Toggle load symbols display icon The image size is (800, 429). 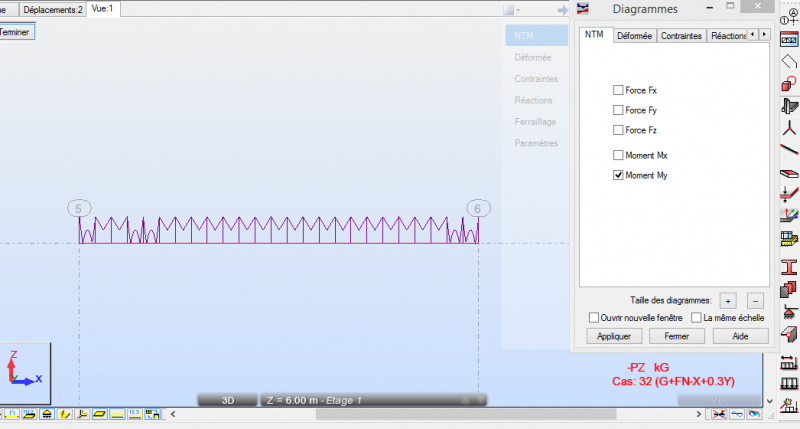117,414
